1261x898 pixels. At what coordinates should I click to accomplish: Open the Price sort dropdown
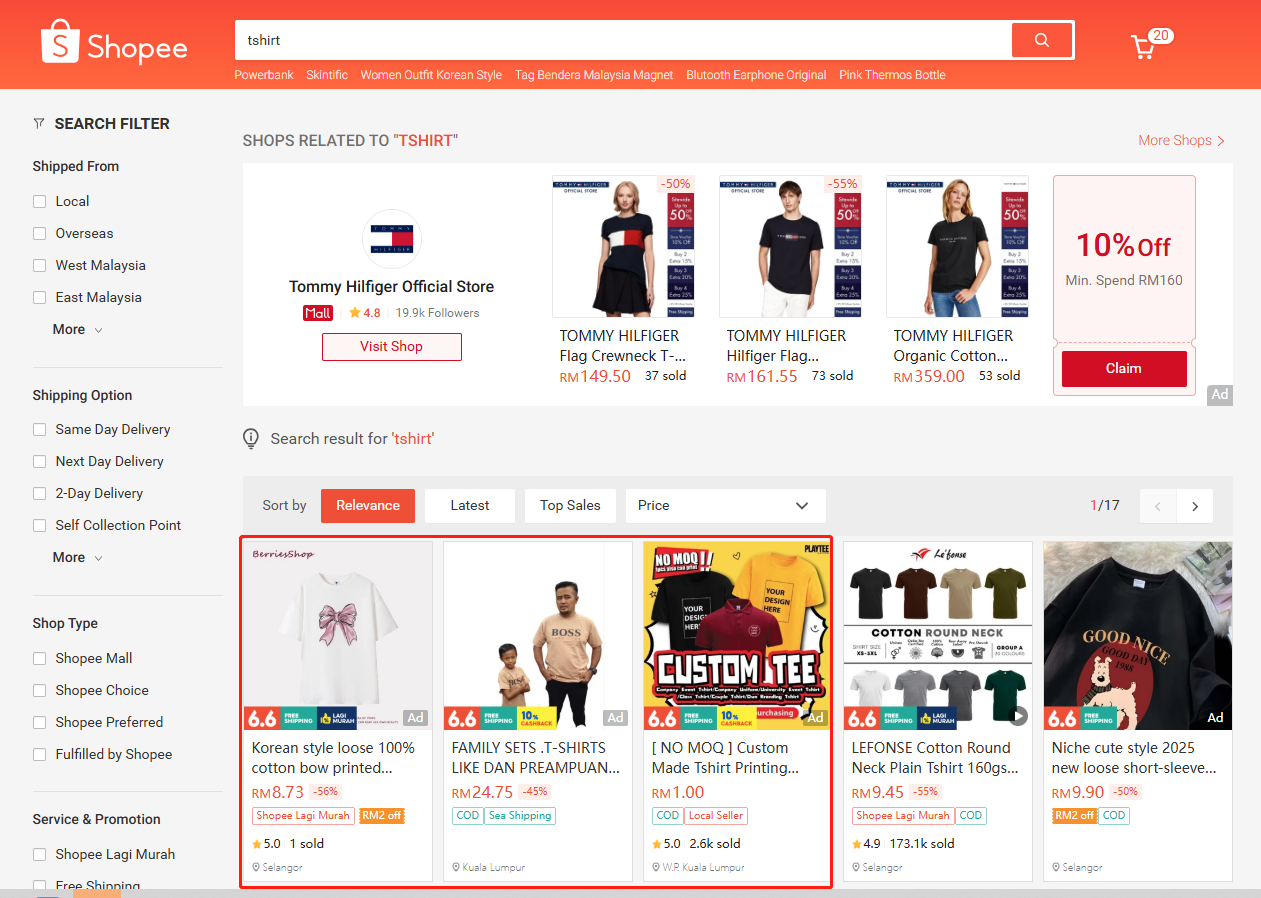point(725,506)
